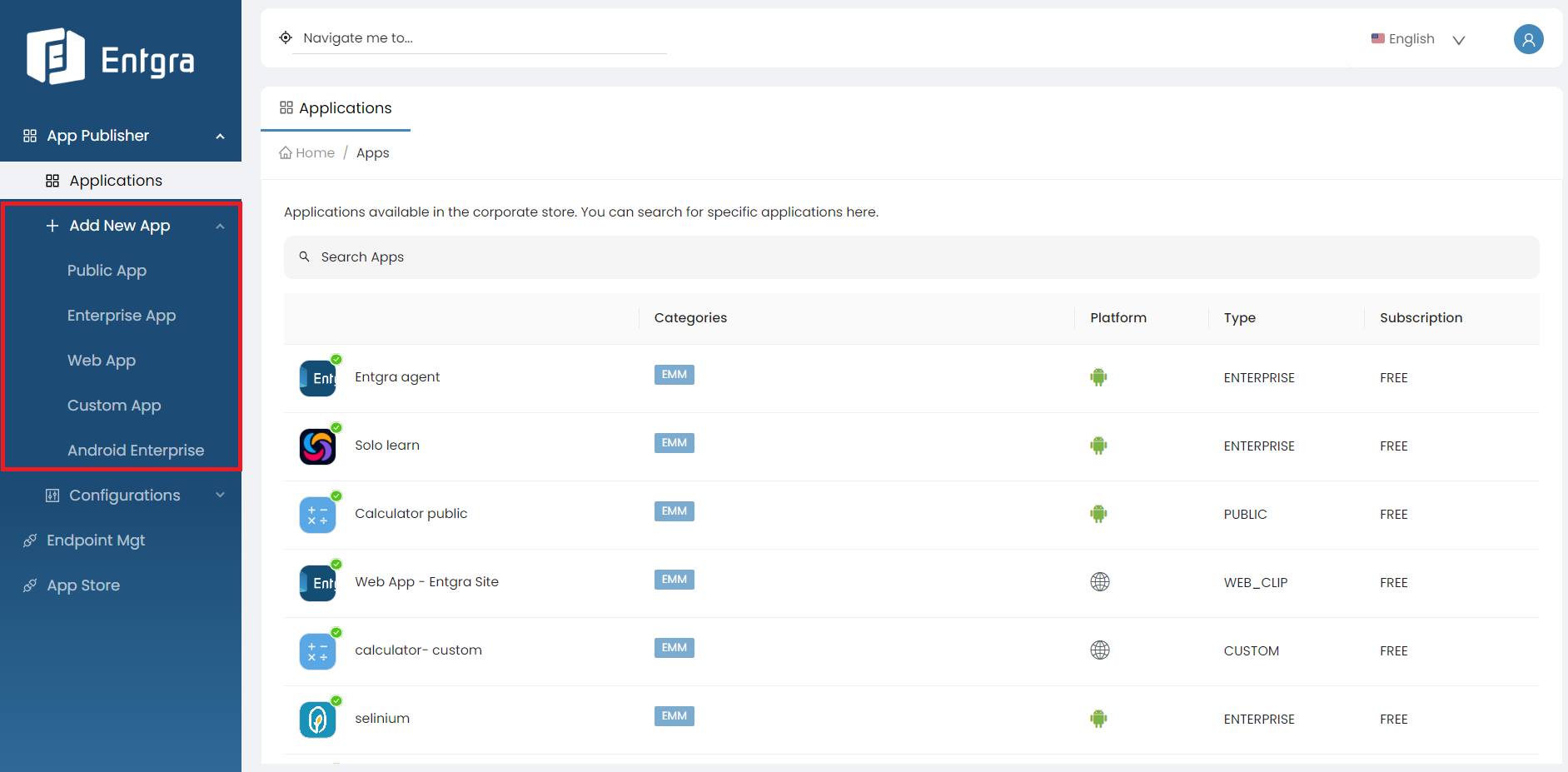Open Web App - Entgra Site name
1568x772 pixels.
[x=427, y=582]
